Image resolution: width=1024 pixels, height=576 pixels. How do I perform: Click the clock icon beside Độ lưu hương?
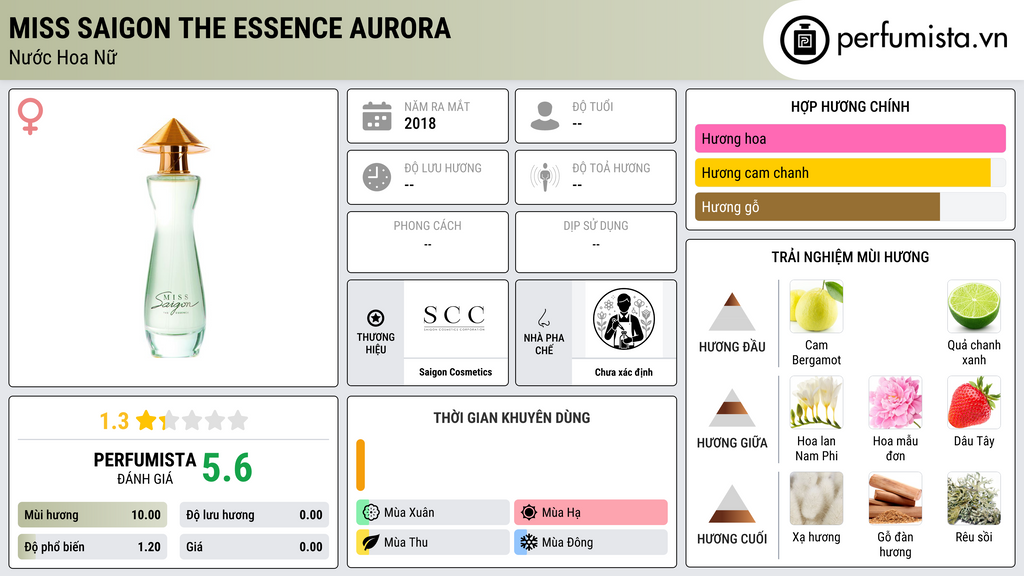pyautogui.click(x=377, y=177)
